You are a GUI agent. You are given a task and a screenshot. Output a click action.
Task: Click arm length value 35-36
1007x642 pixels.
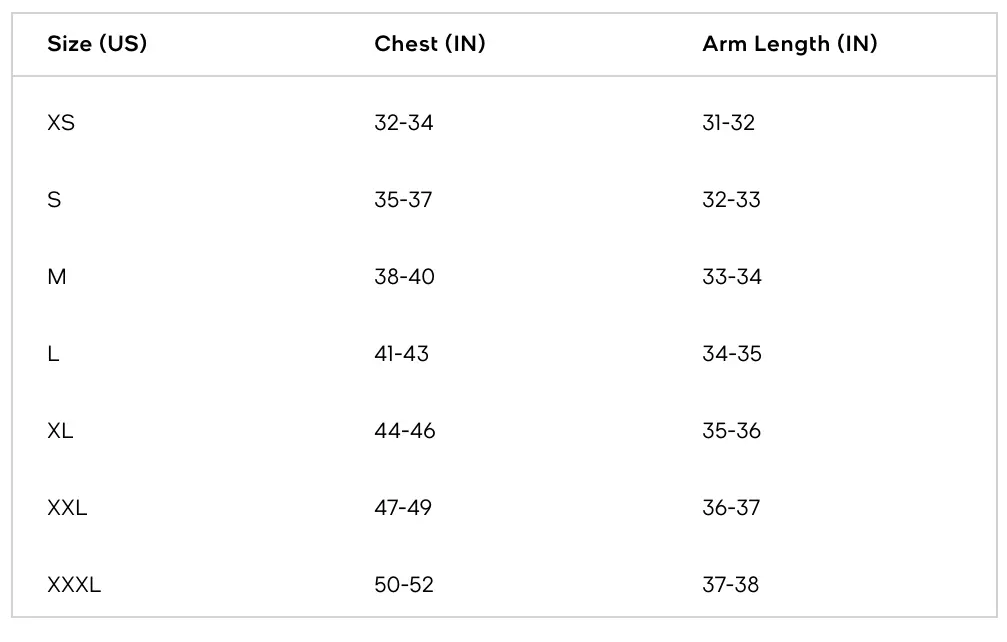(x=731, y=431)
